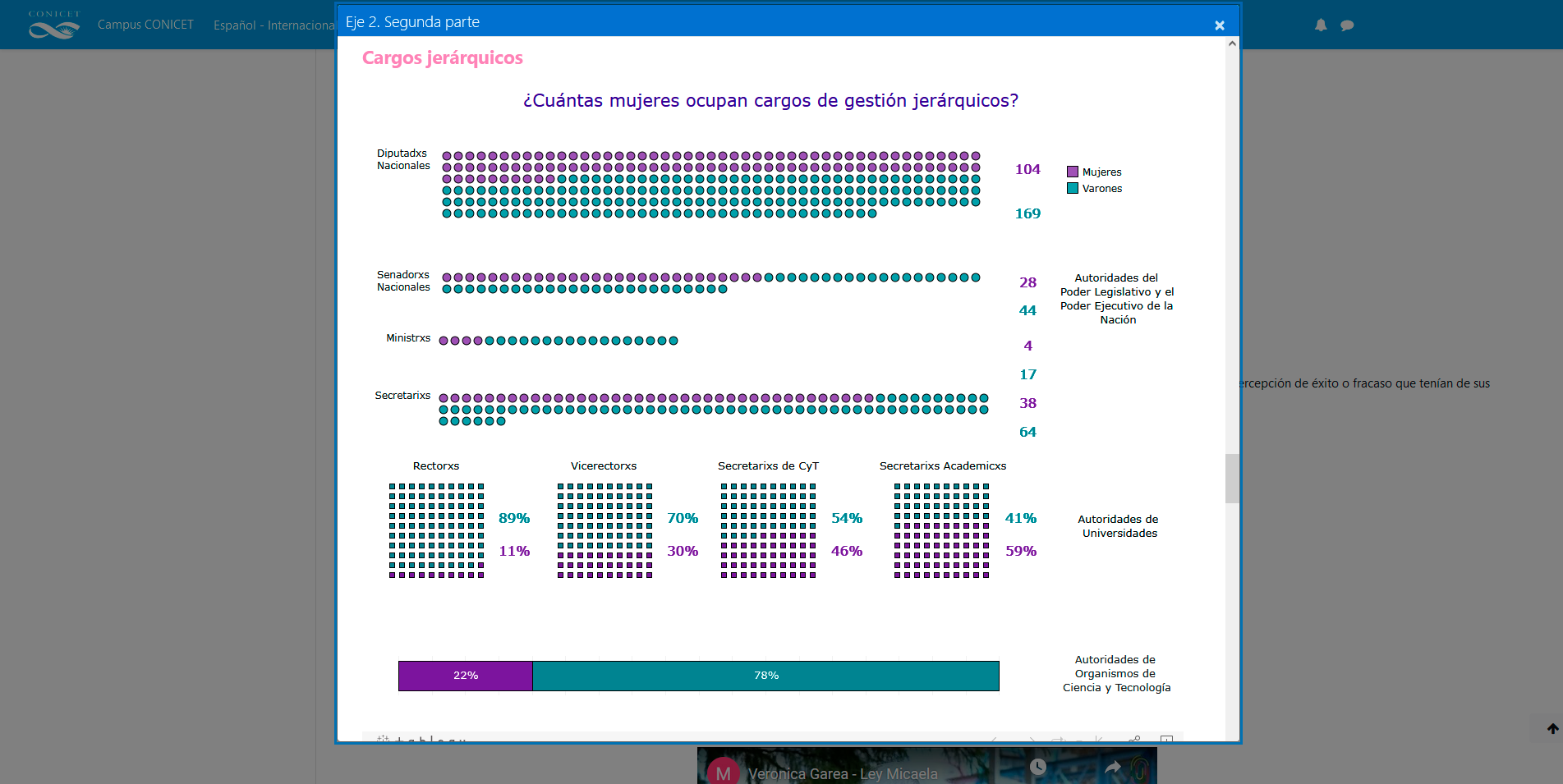Image resolution: width=1563 pixels, height=784 pixels.
Task: Click the M channel avatar on video
Action: 723,773
